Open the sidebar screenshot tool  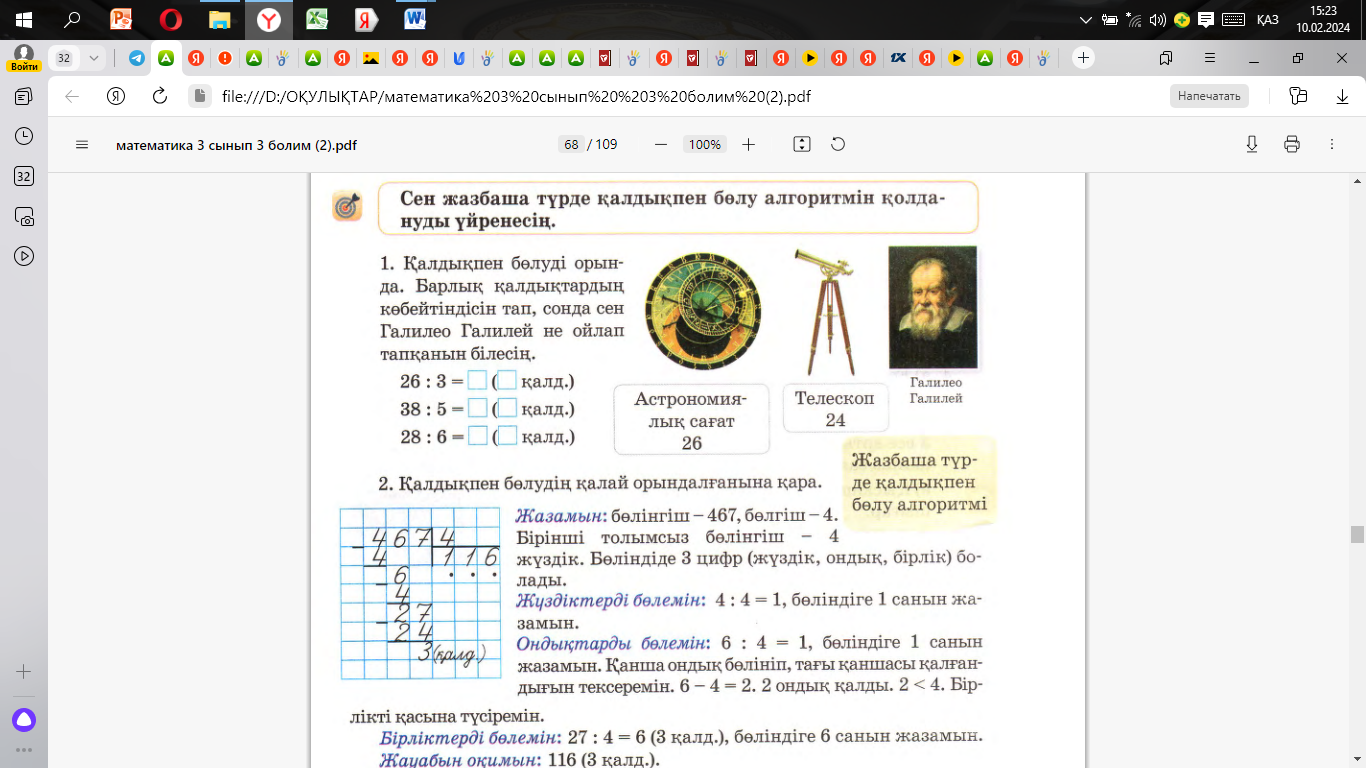(x=24, y=216)
